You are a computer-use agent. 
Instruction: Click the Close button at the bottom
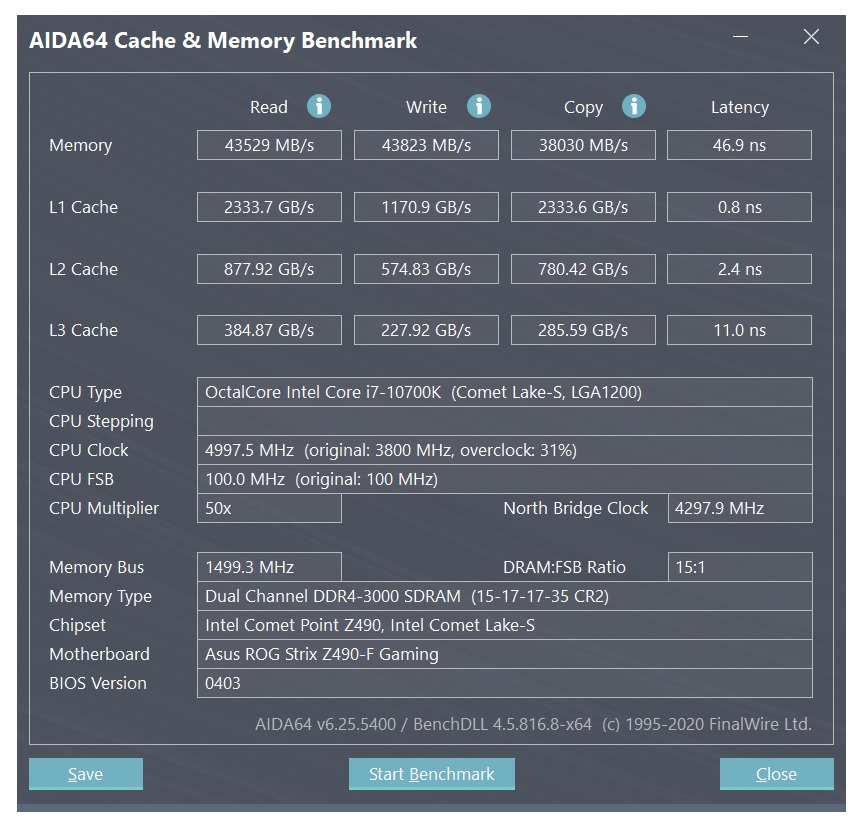[776, 774]
